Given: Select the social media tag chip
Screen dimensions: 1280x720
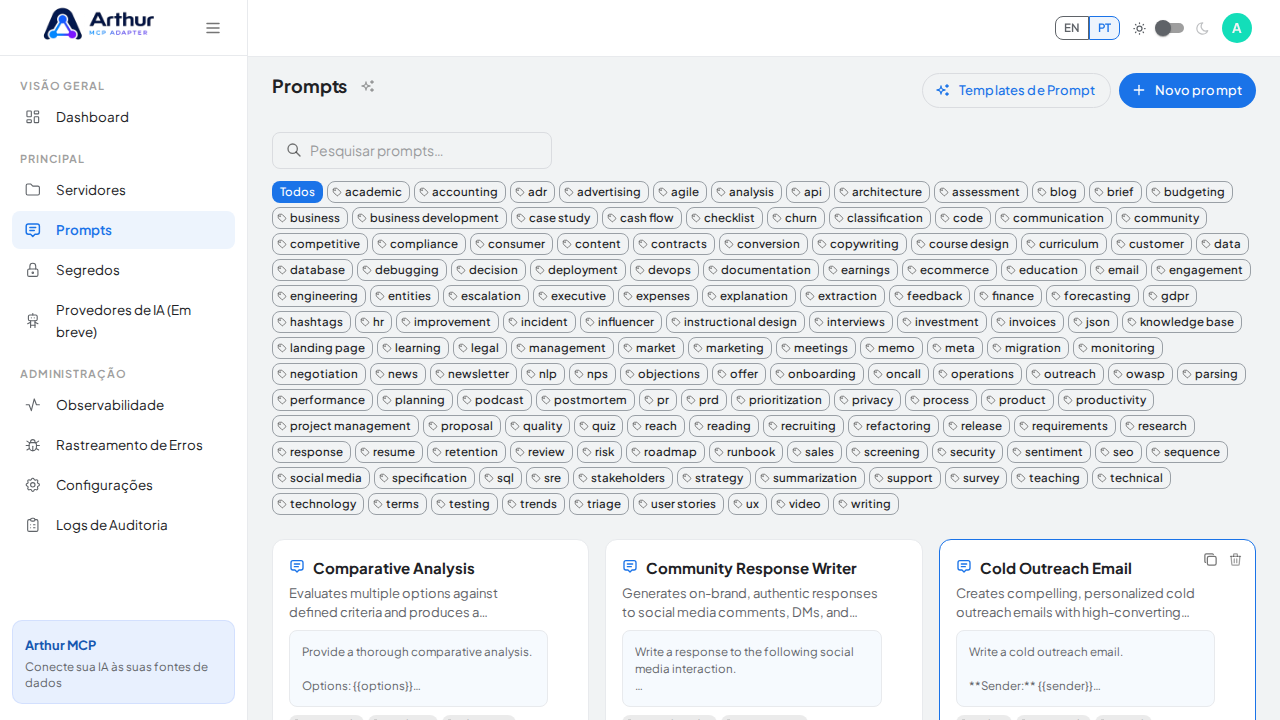Looking at the screenshot, I should tap(321, 478).
